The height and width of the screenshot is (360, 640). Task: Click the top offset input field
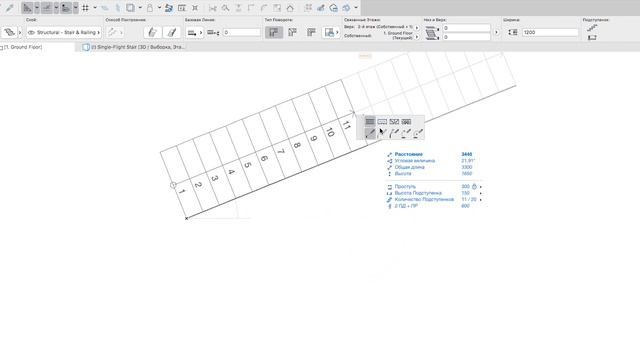(x=467, y=28)
